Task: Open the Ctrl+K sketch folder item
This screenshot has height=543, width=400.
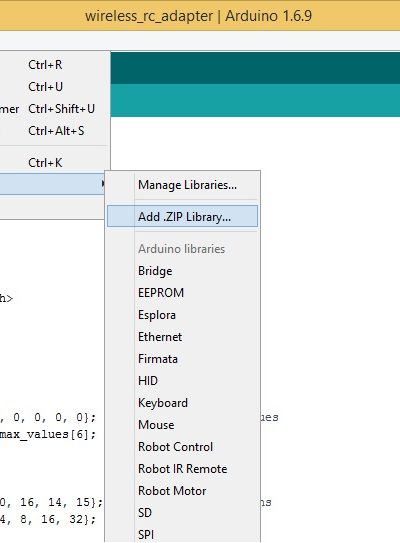Action: pos(54,162)
